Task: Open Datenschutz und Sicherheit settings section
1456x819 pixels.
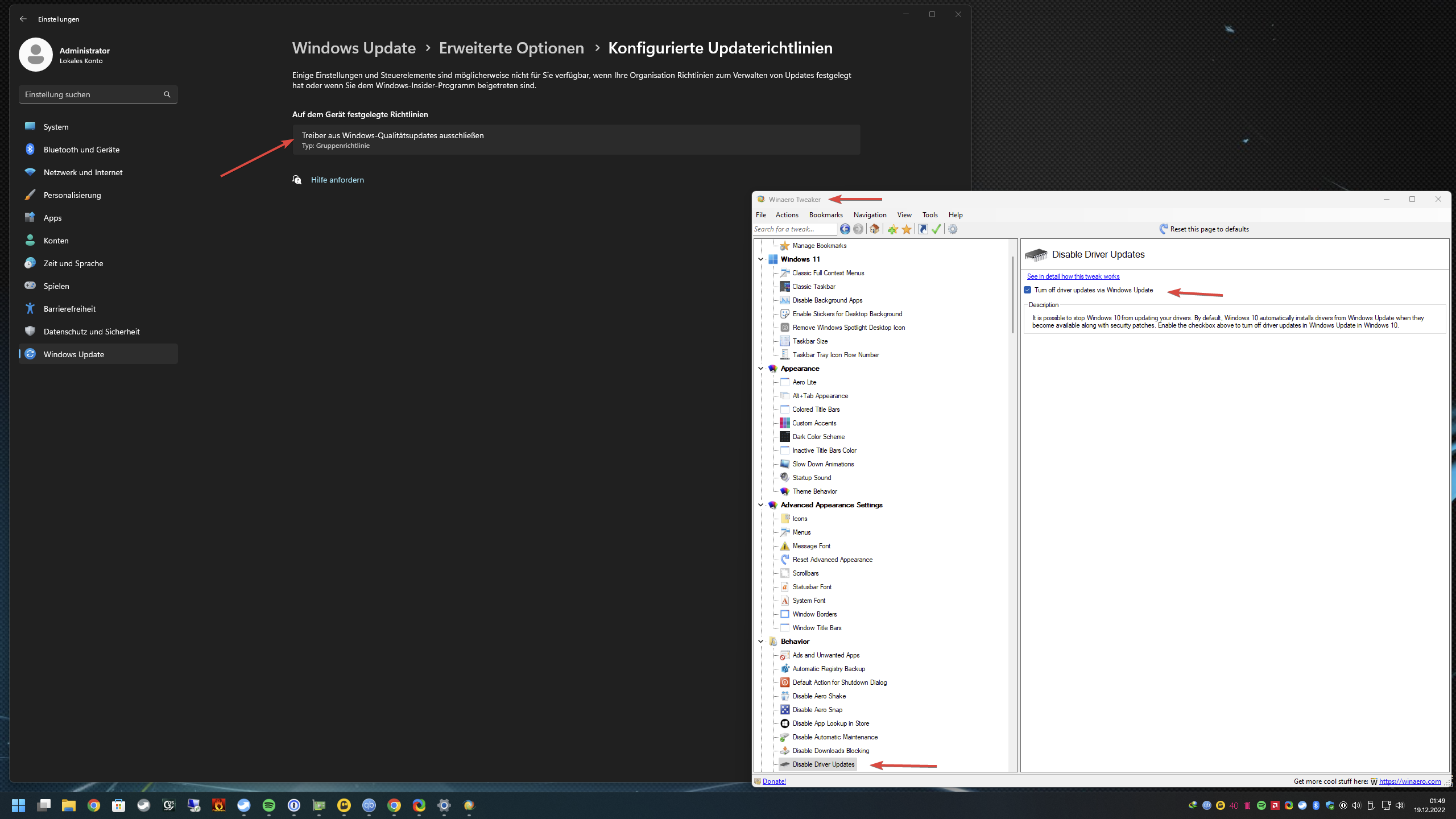Action: pos(91,332)
